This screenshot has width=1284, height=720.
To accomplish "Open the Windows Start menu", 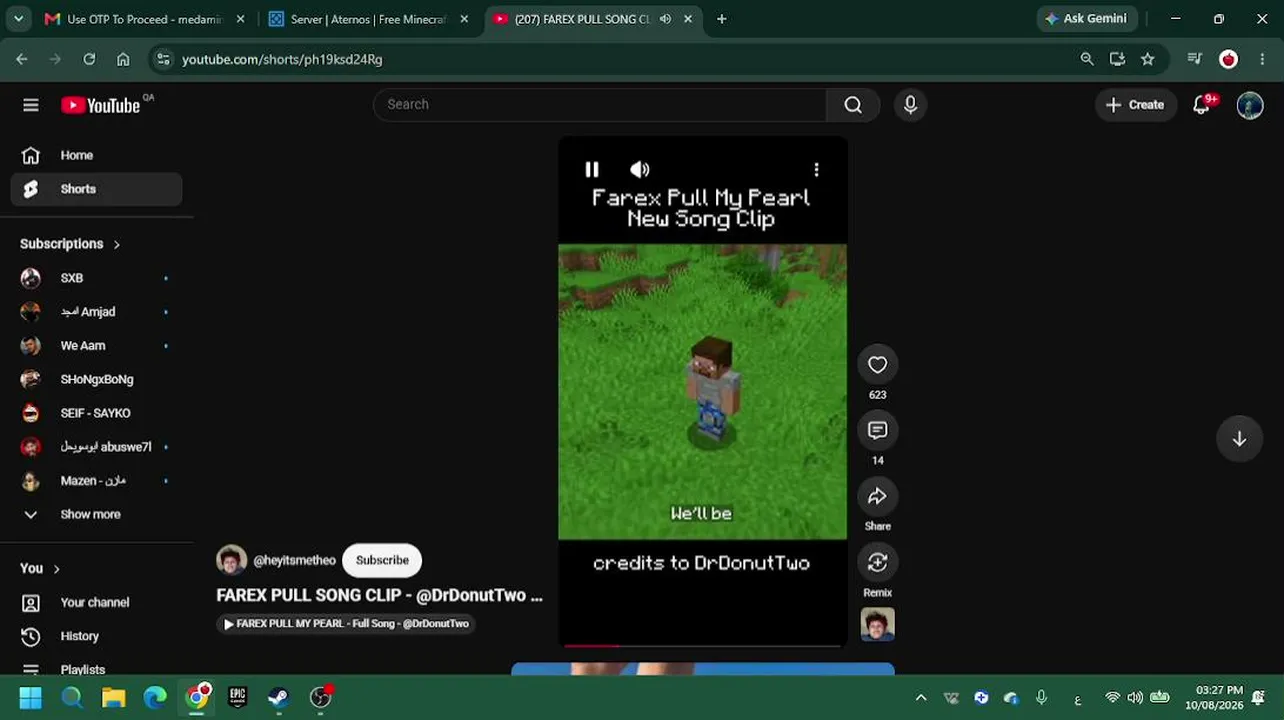I will coord(30,697).
